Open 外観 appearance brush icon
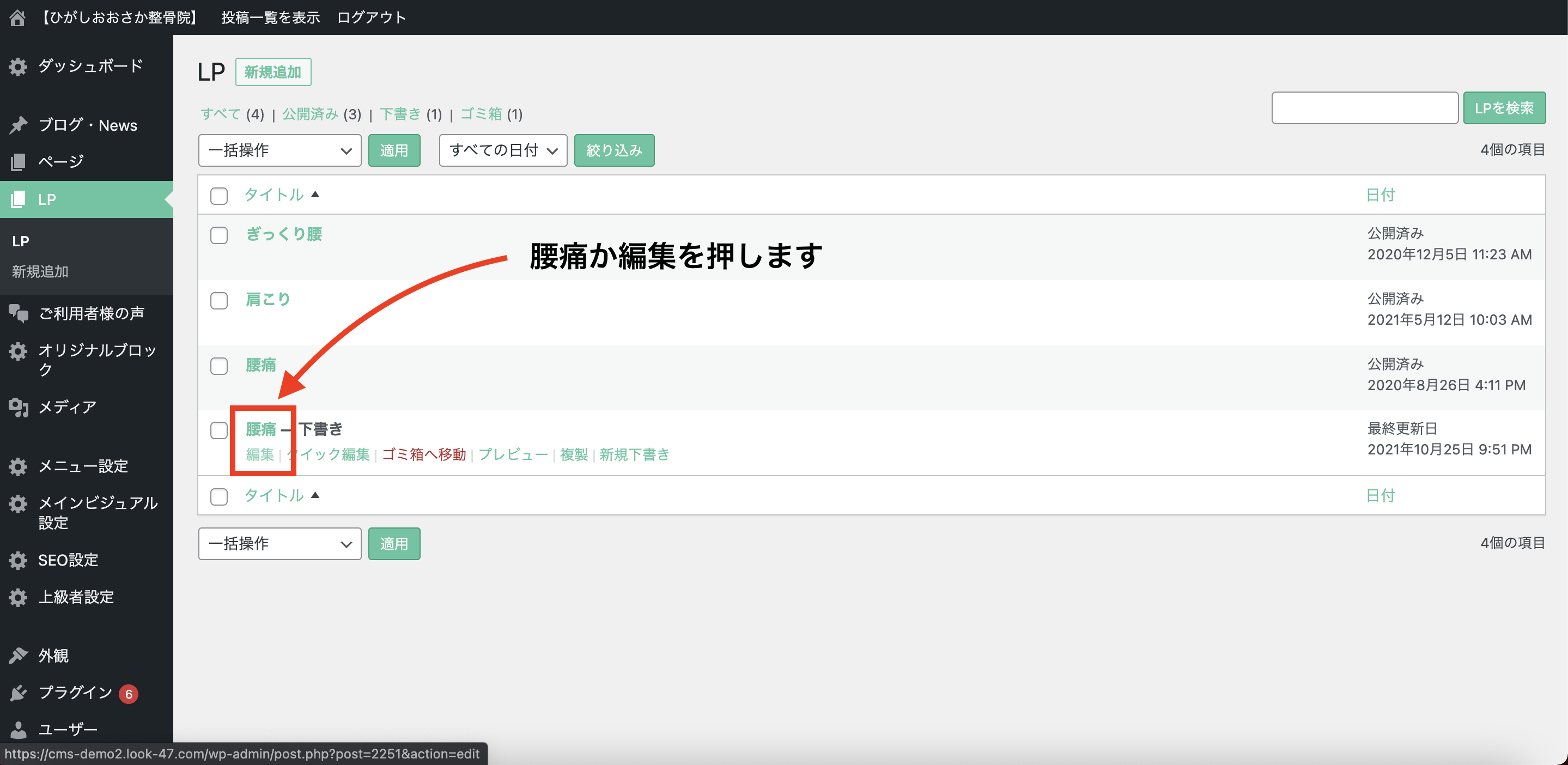This screenshot has width=1568, height=765. tap(19, 655)
